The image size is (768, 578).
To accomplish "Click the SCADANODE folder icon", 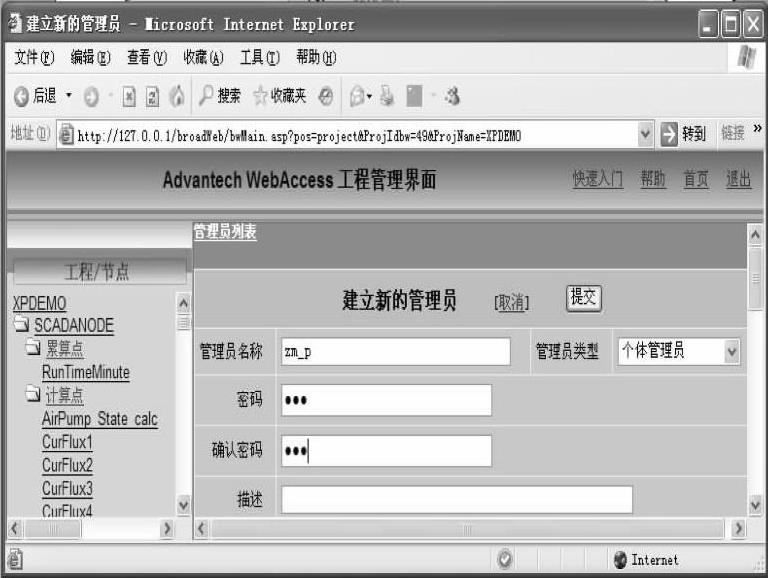I will 21,323.
